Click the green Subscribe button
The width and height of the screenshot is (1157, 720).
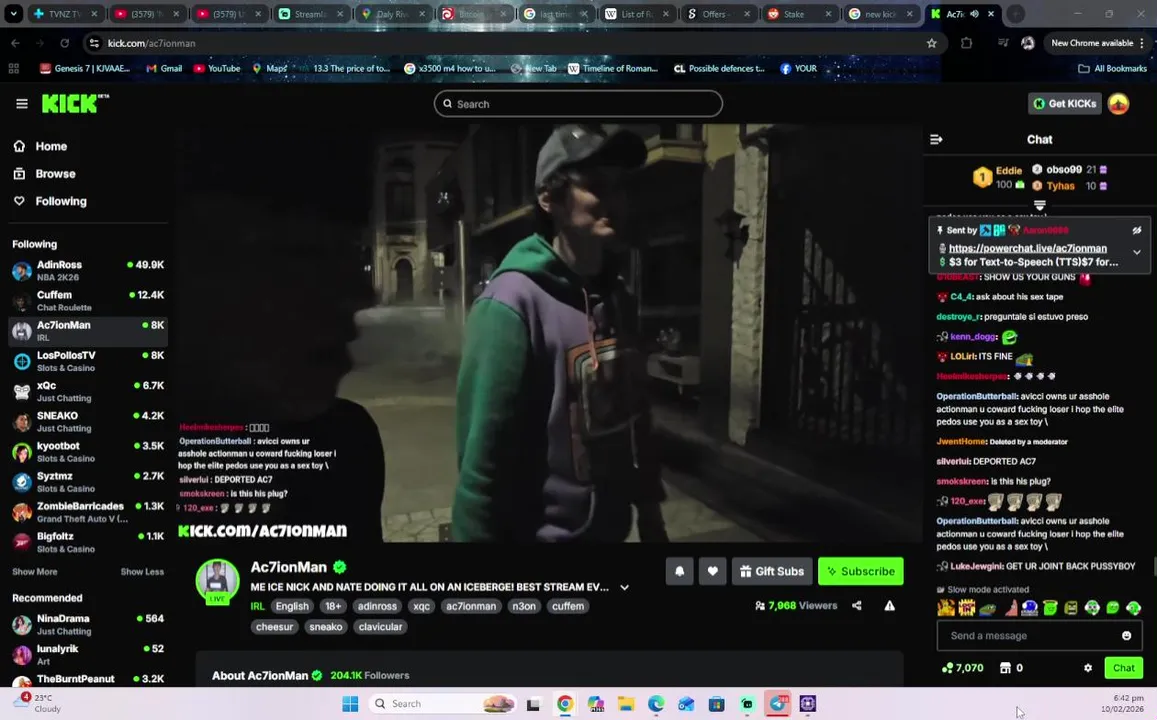[860, 571]
